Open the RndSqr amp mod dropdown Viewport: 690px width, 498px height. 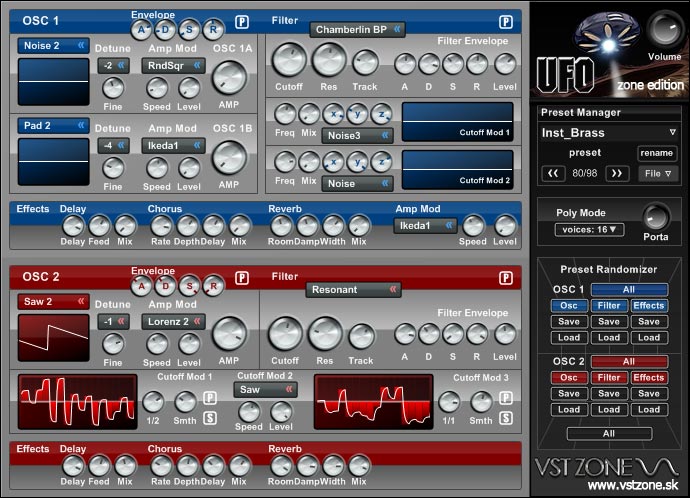(174, 66)
